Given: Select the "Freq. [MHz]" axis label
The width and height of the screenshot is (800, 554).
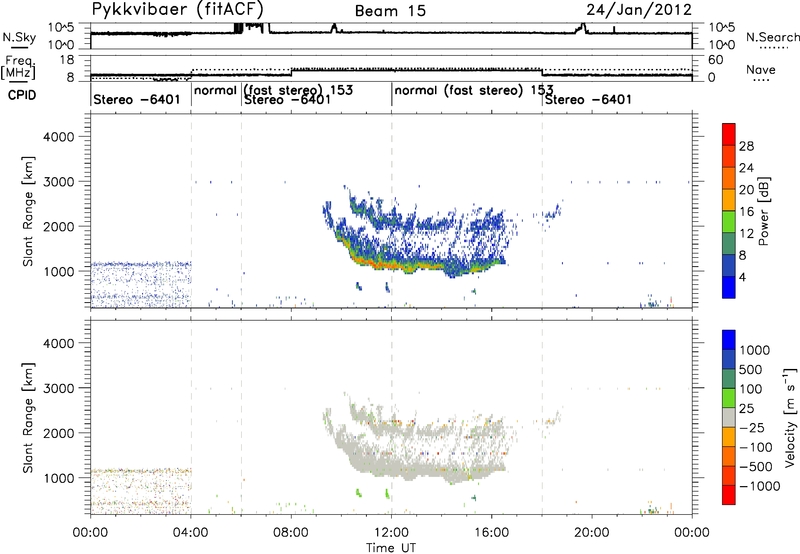Looking at the screenshot, I should pos(18,67).
